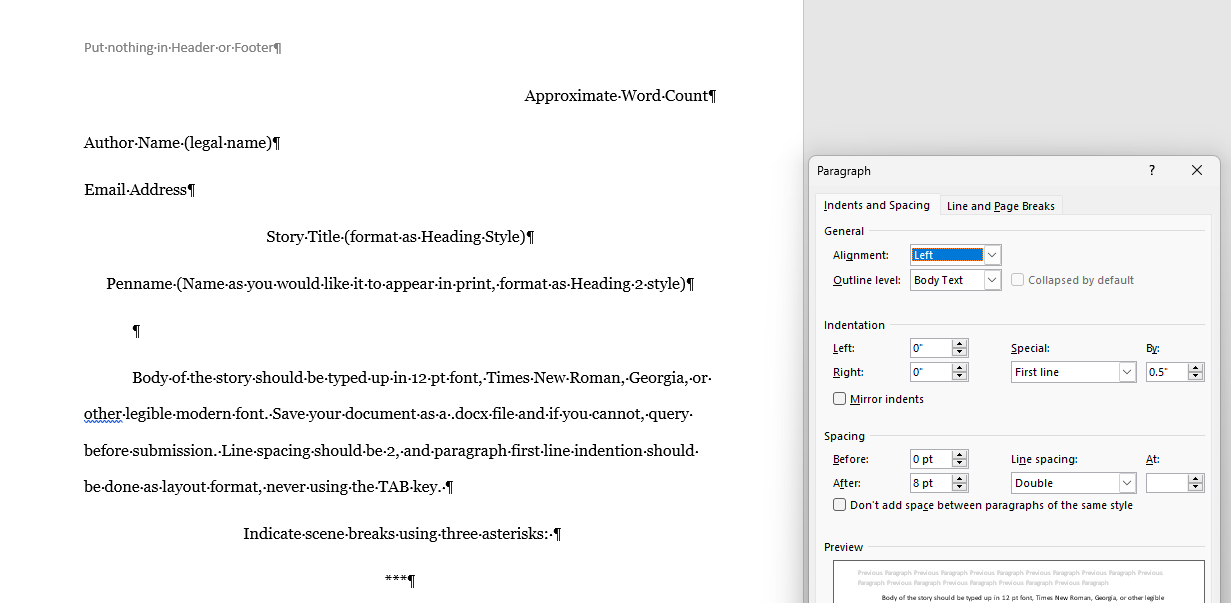The image size is (1231, 603).
Task: Select the Indents and Spacing tab
Action: 876,205
